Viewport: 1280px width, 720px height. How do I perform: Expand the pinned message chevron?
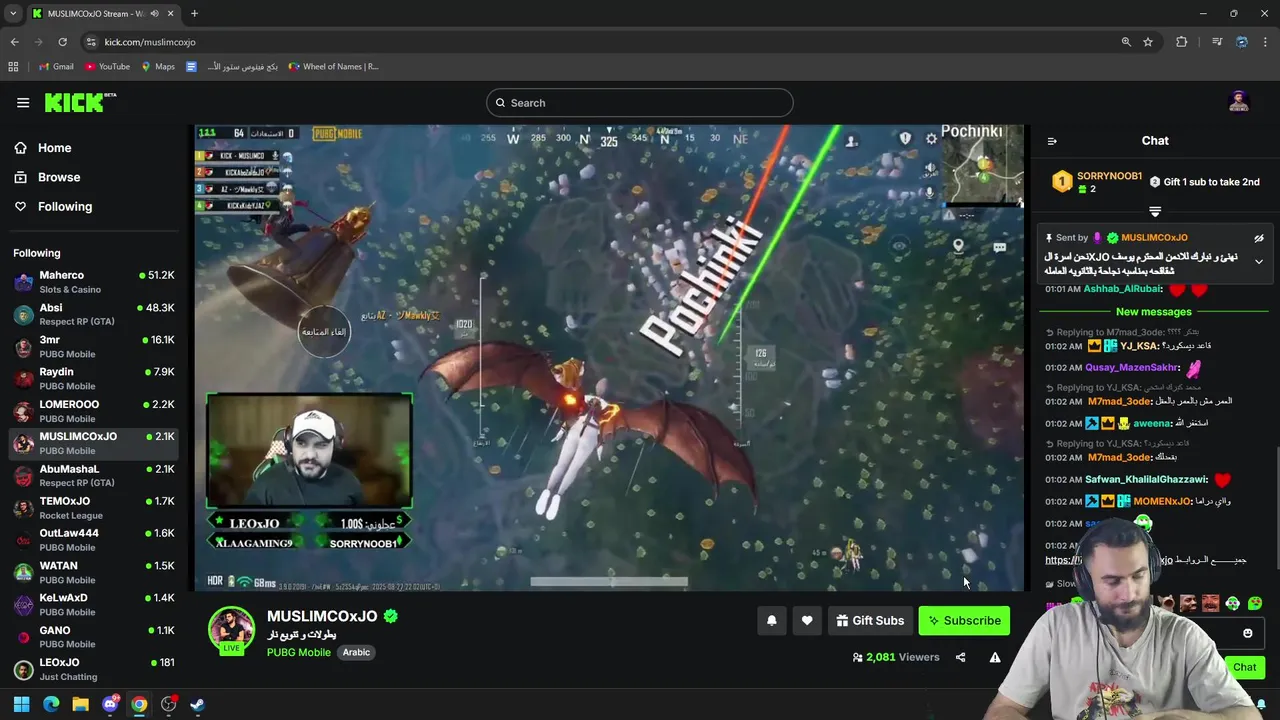1259,262
